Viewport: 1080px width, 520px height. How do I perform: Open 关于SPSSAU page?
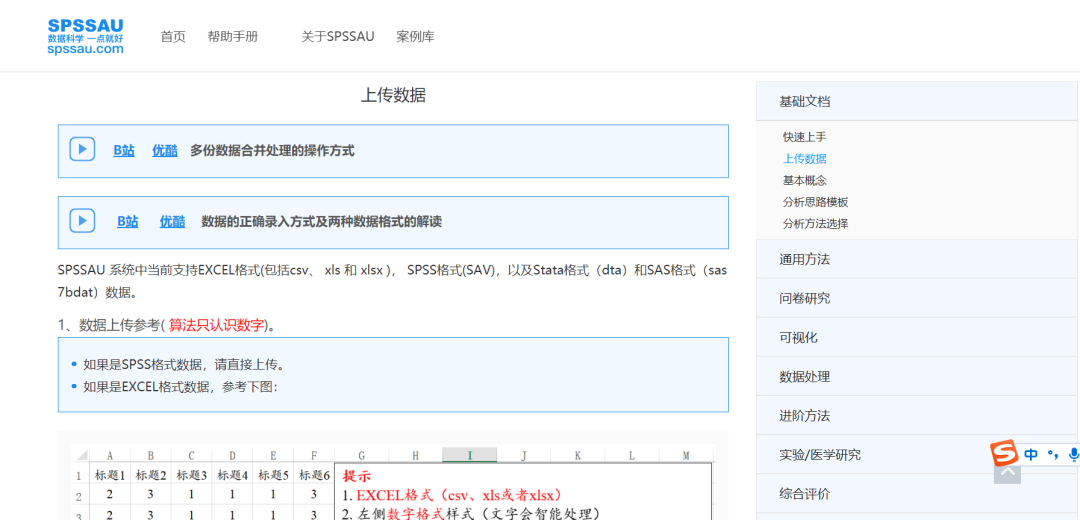pos(338,37)
